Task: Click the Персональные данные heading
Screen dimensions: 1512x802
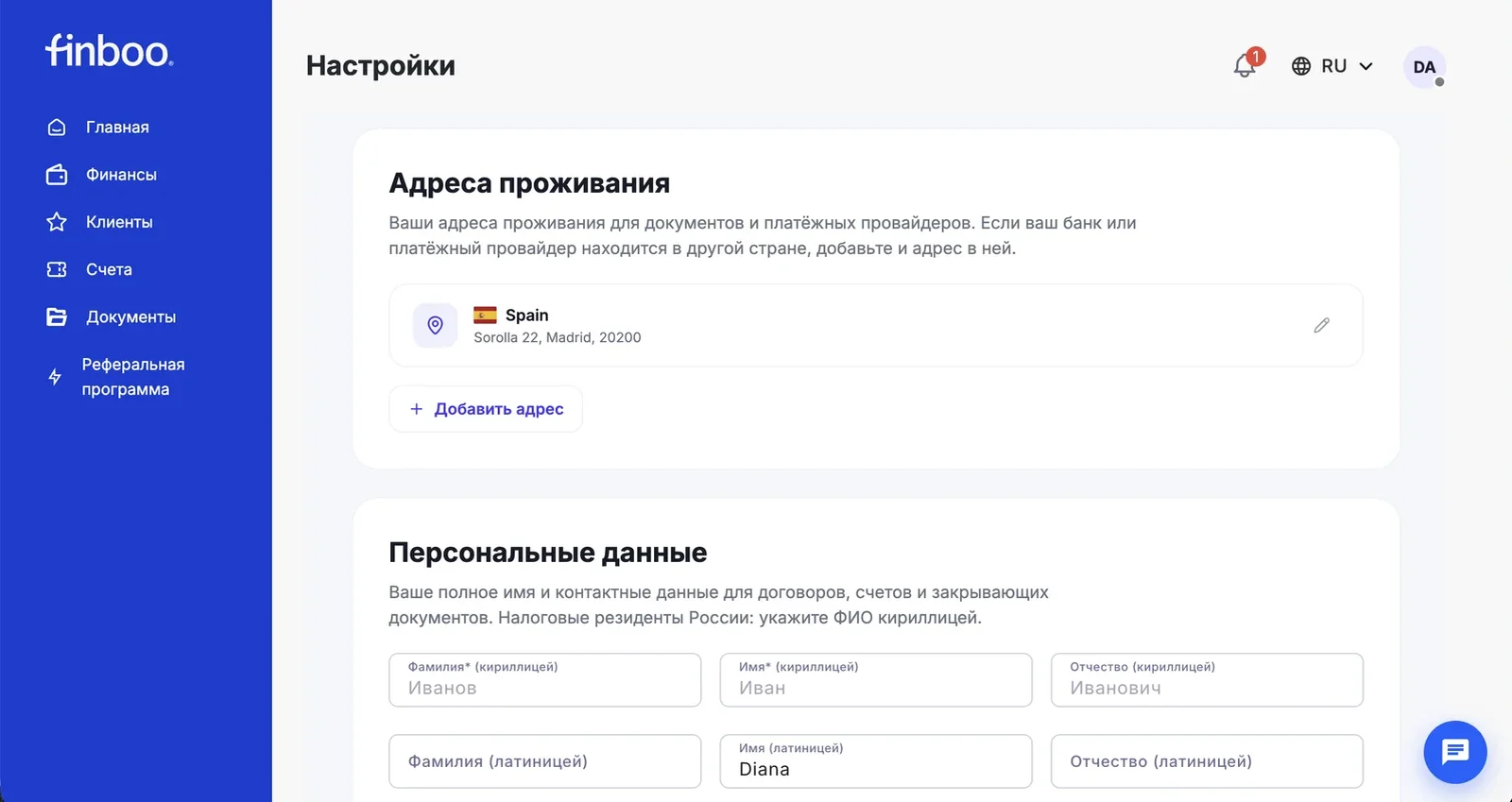Action: [548, 553]
